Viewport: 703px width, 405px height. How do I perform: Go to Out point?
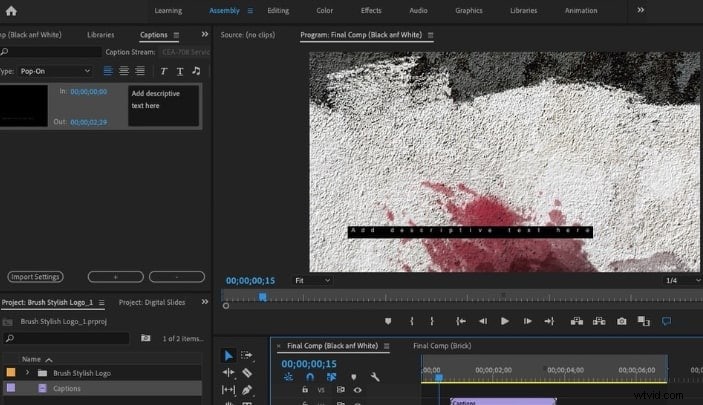549,321
